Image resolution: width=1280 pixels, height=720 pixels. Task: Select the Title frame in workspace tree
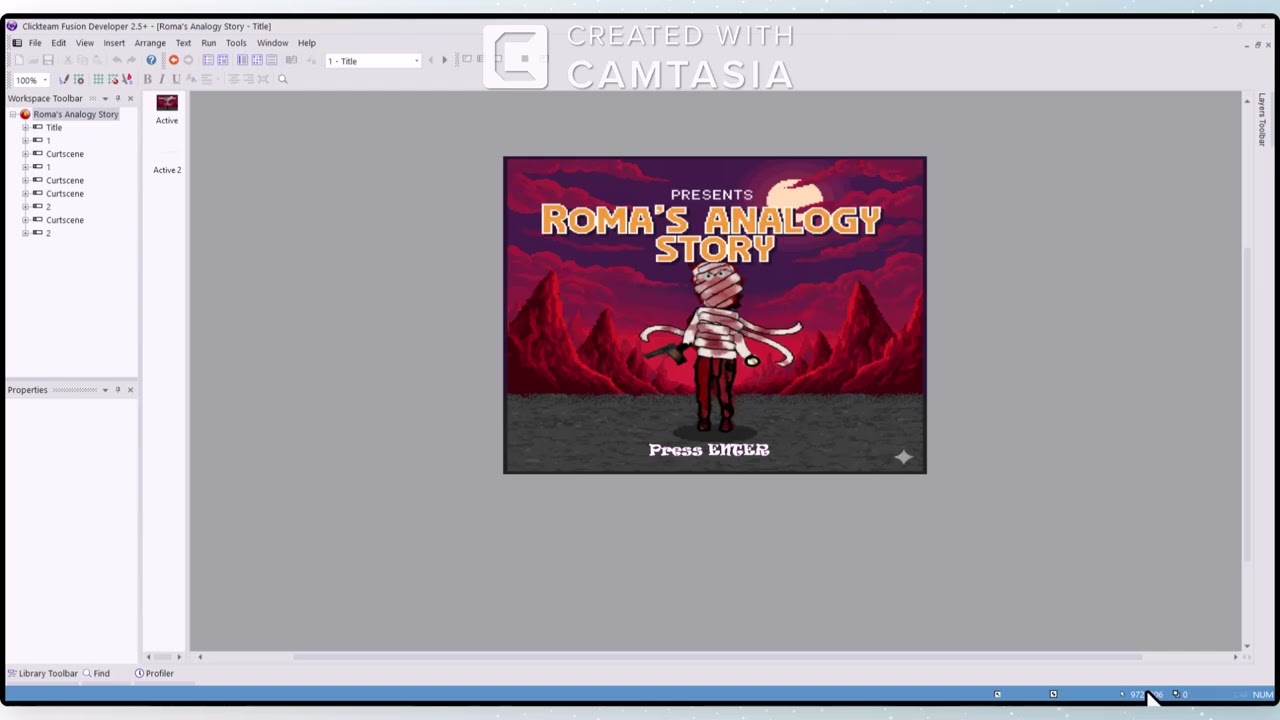pos(54,128)
